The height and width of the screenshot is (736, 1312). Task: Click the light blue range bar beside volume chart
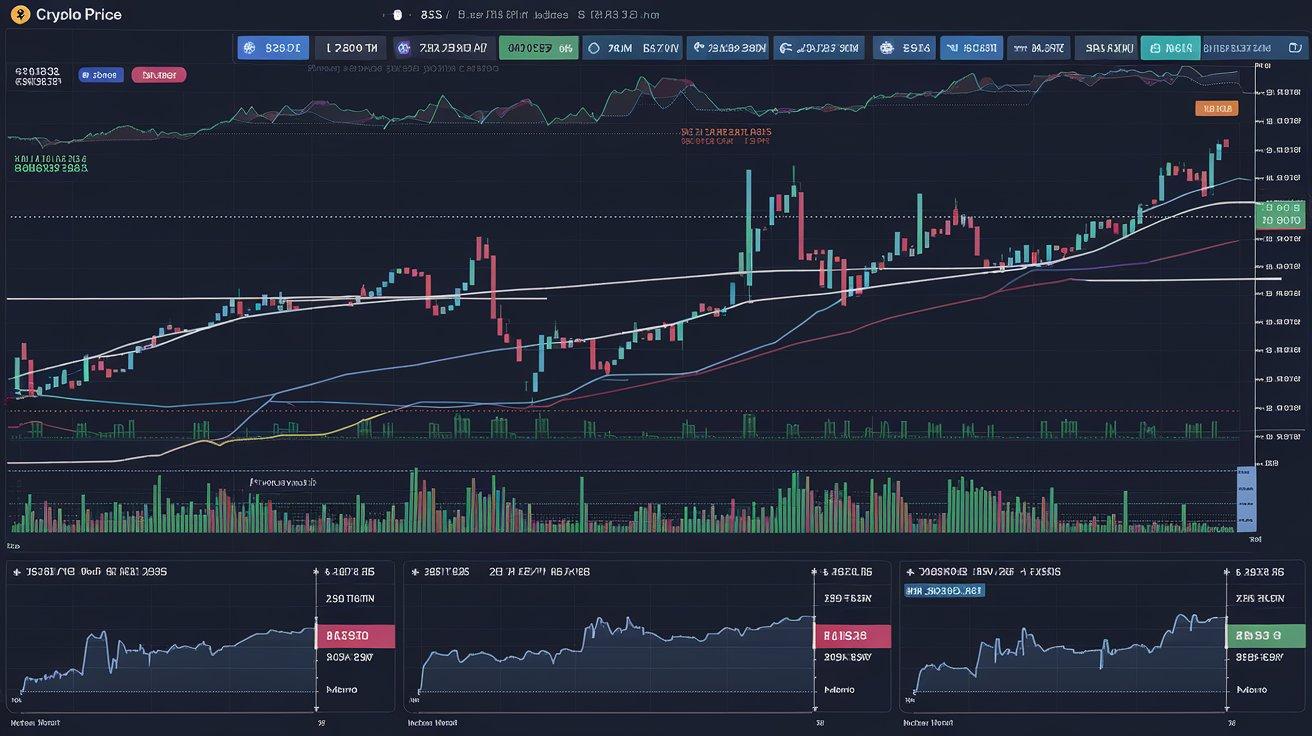tap(1246, 497)
